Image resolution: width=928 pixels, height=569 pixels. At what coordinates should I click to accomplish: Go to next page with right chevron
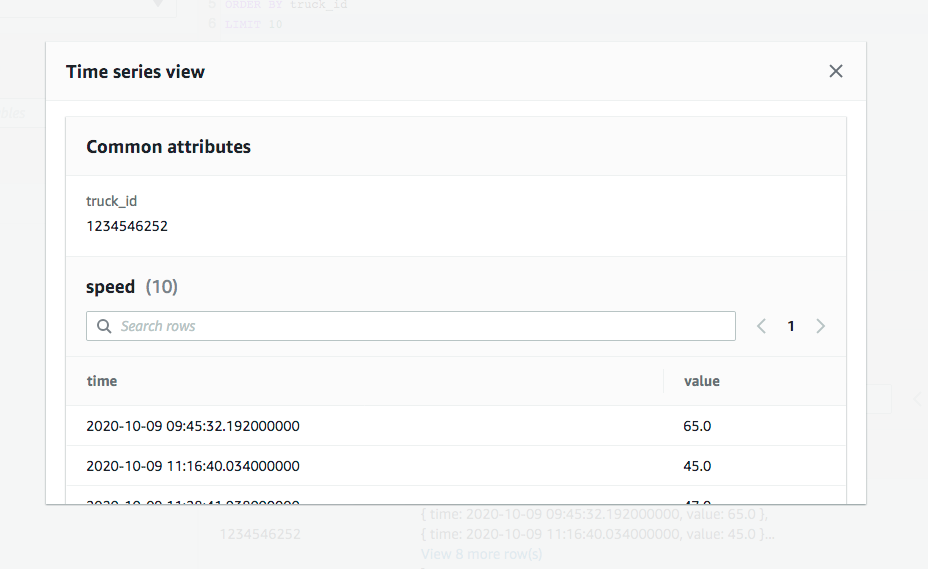[x=821, y=326]
